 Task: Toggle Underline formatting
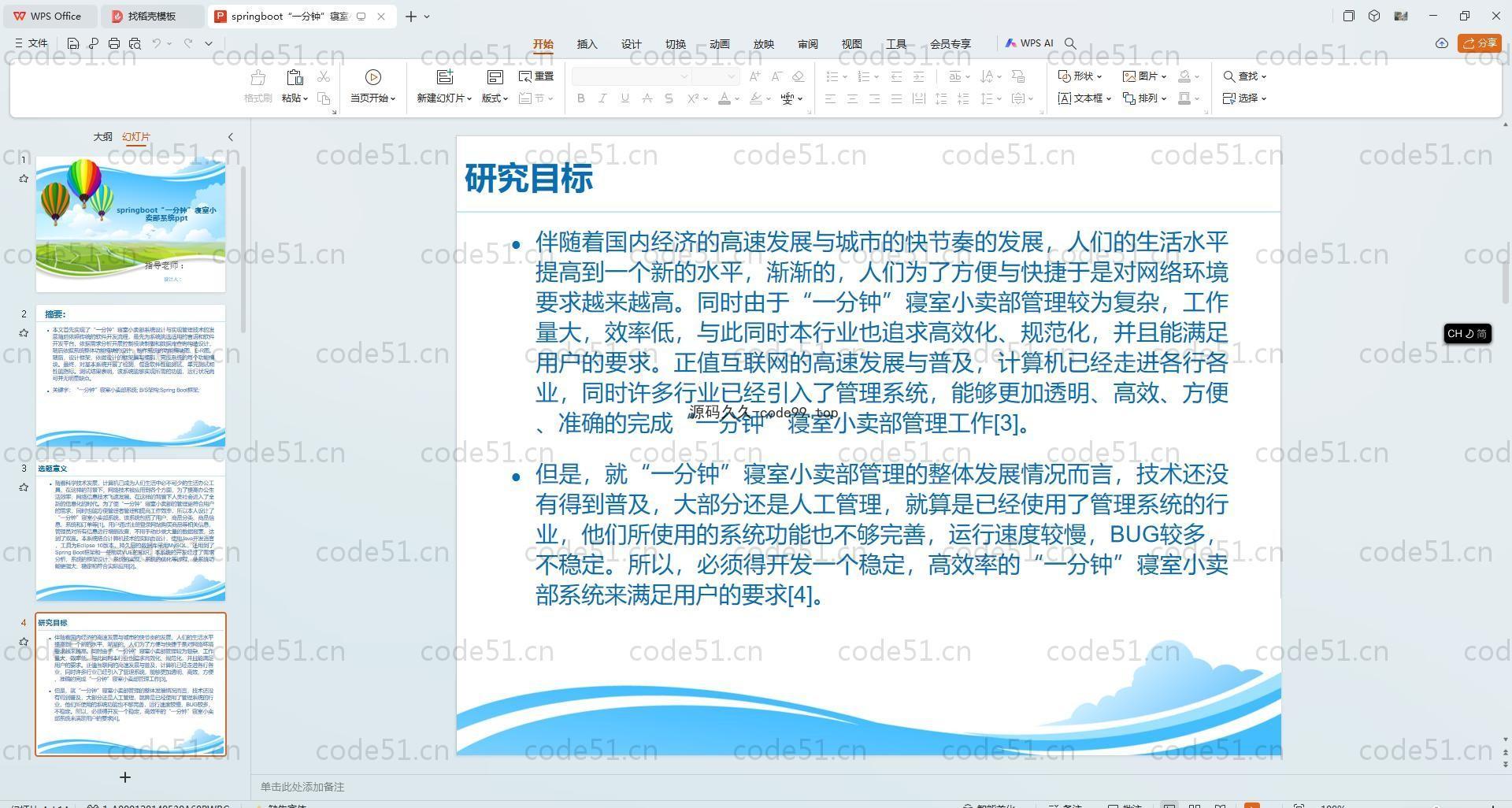[x=624, y=98]
